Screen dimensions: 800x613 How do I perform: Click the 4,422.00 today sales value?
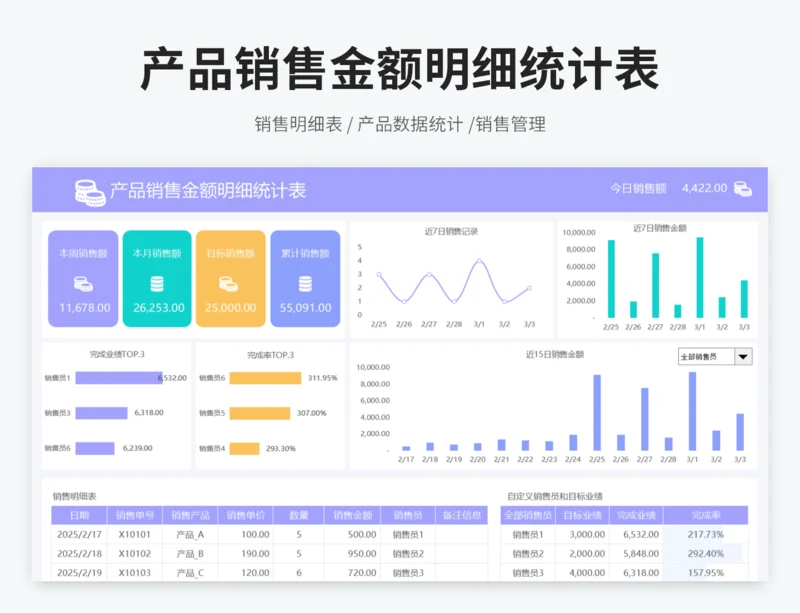point(705,188)
